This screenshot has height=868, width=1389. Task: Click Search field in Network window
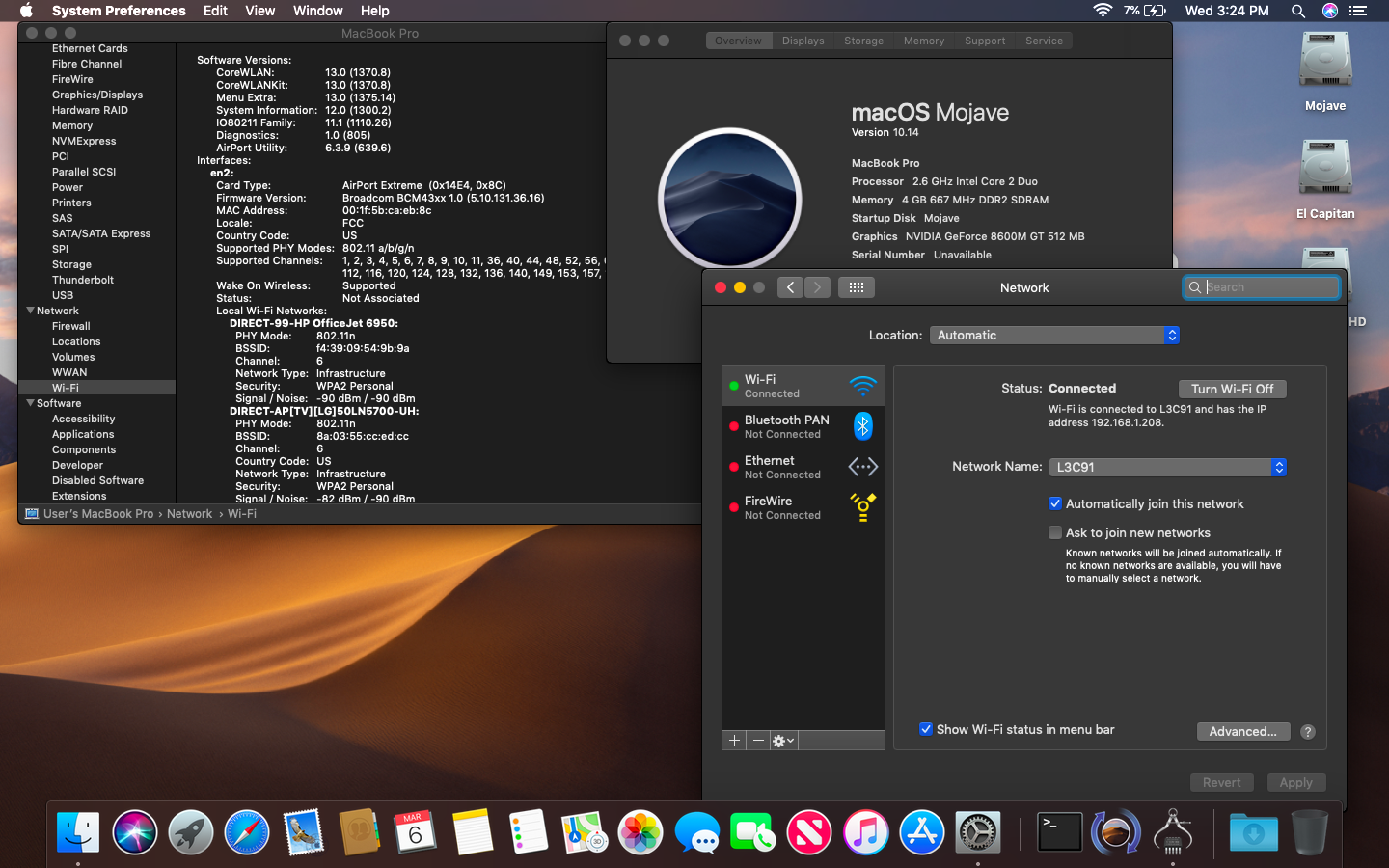pos(1262,287)
